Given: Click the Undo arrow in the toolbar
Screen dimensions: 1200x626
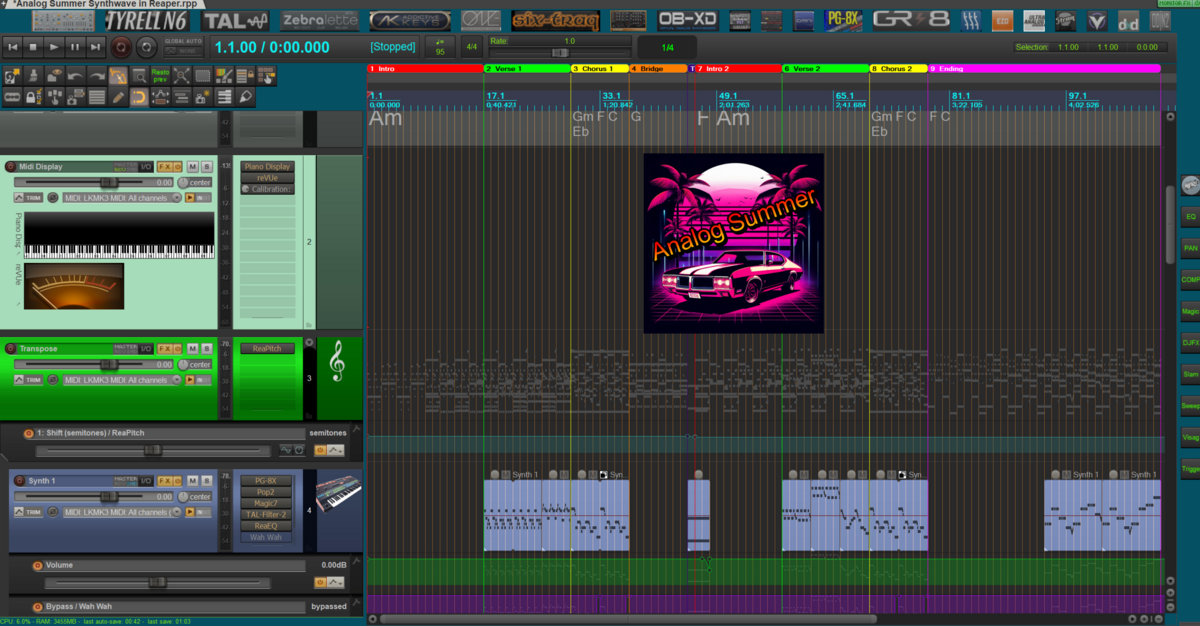Looking at the screenshot, I should tap(75, 76).
